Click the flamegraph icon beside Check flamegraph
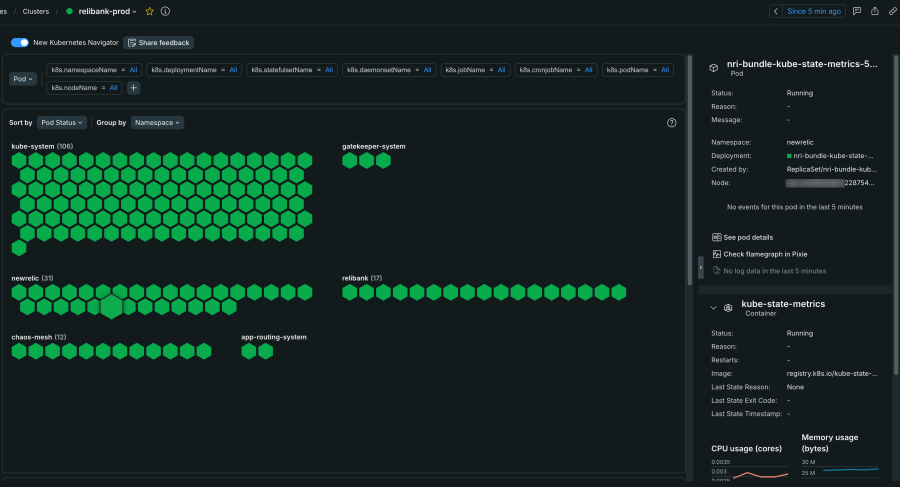The width and height of the screenshot is (900, 487). pos(716,254)
